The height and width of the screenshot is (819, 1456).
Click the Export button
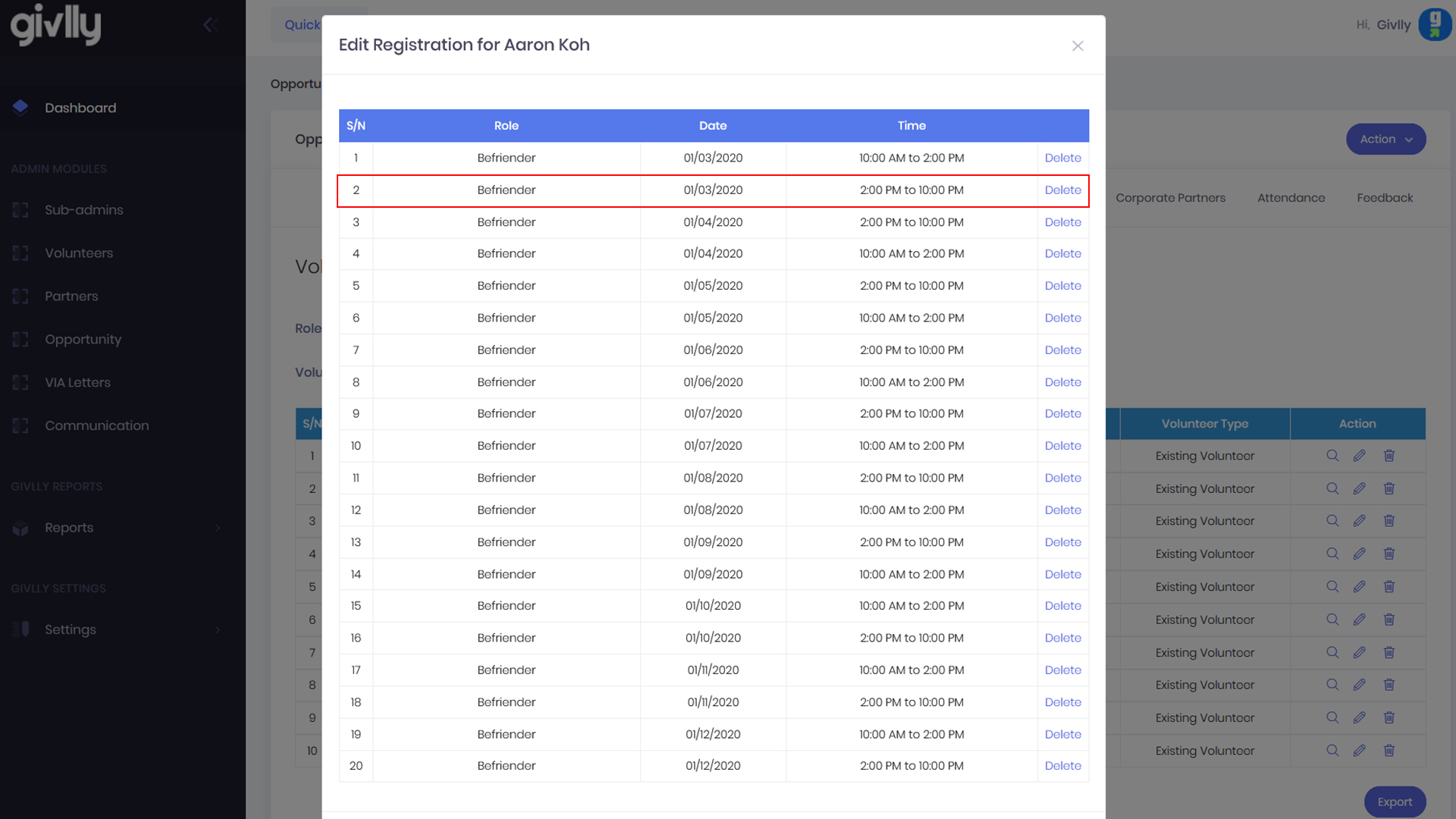[1395, 802]
